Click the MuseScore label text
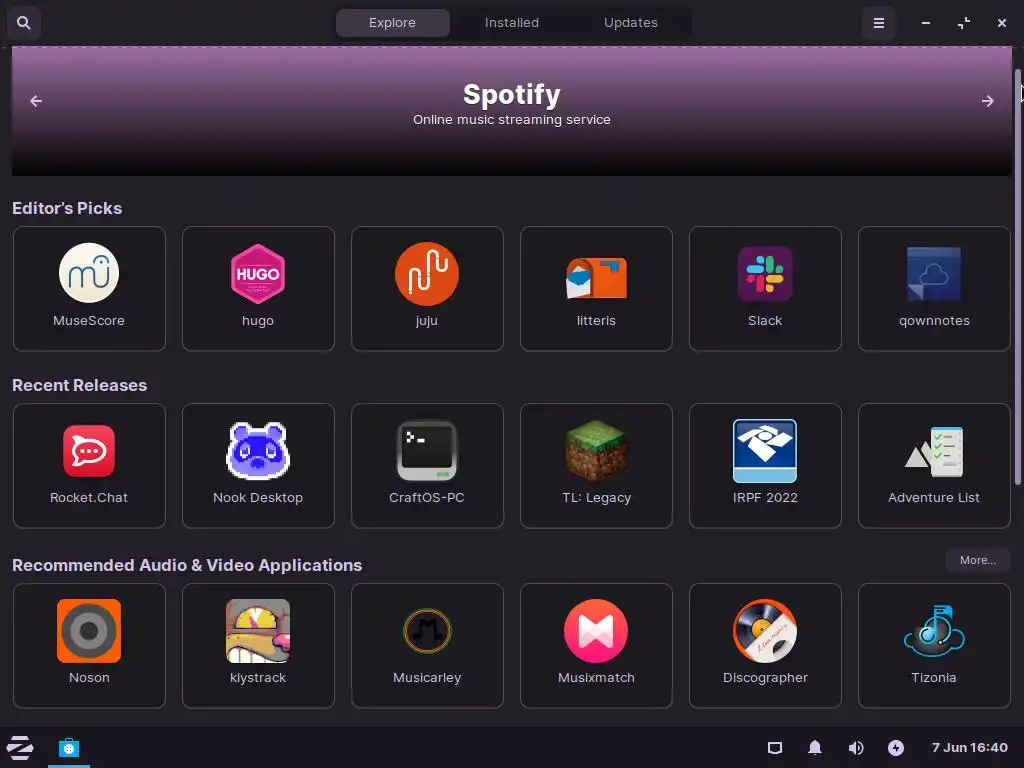This screenshot has height=768, width=1024. pyautogui.click(x=89, y=321)
